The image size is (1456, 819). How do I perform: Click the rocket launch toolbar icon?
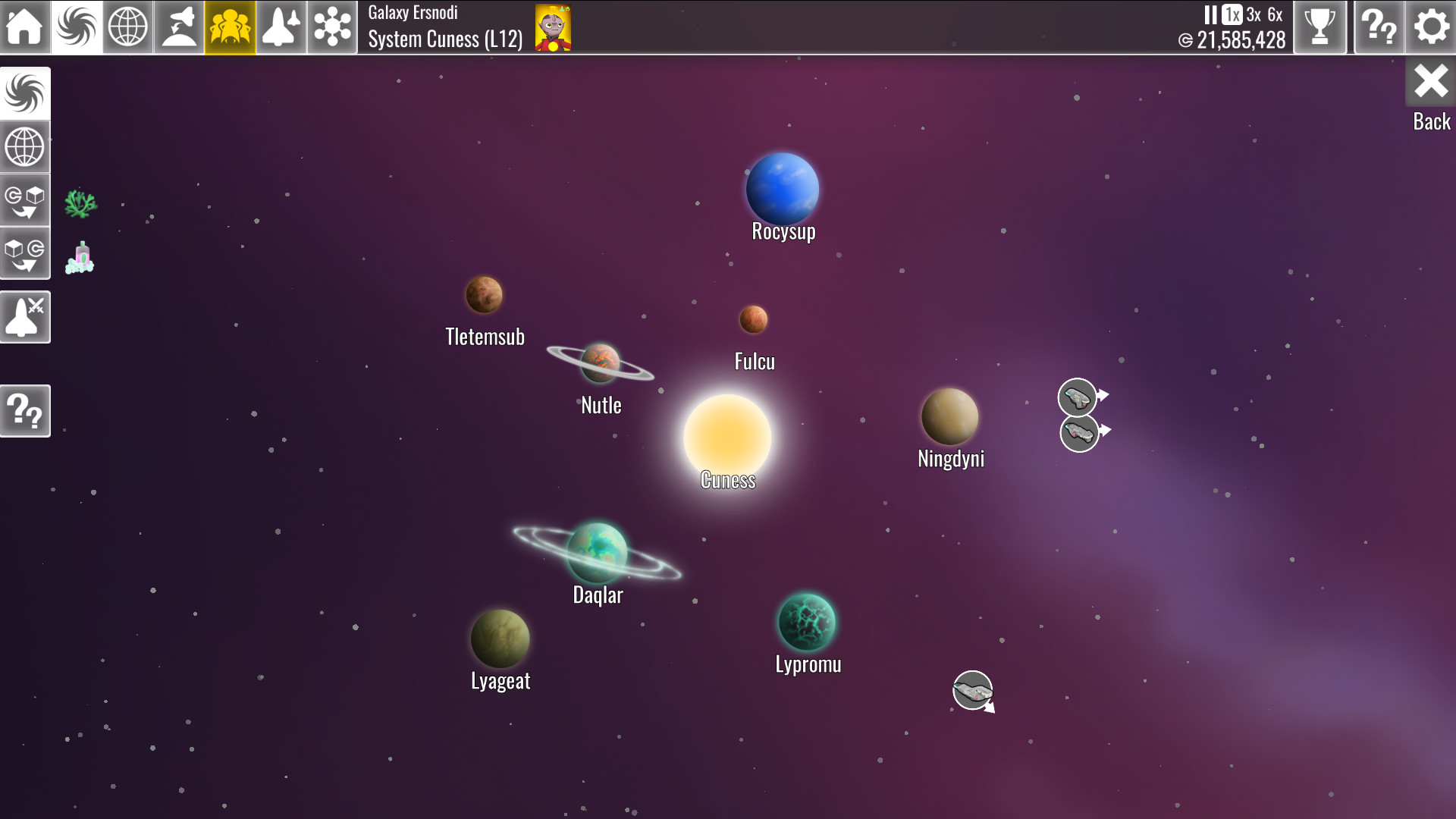[x=178, y=27]
